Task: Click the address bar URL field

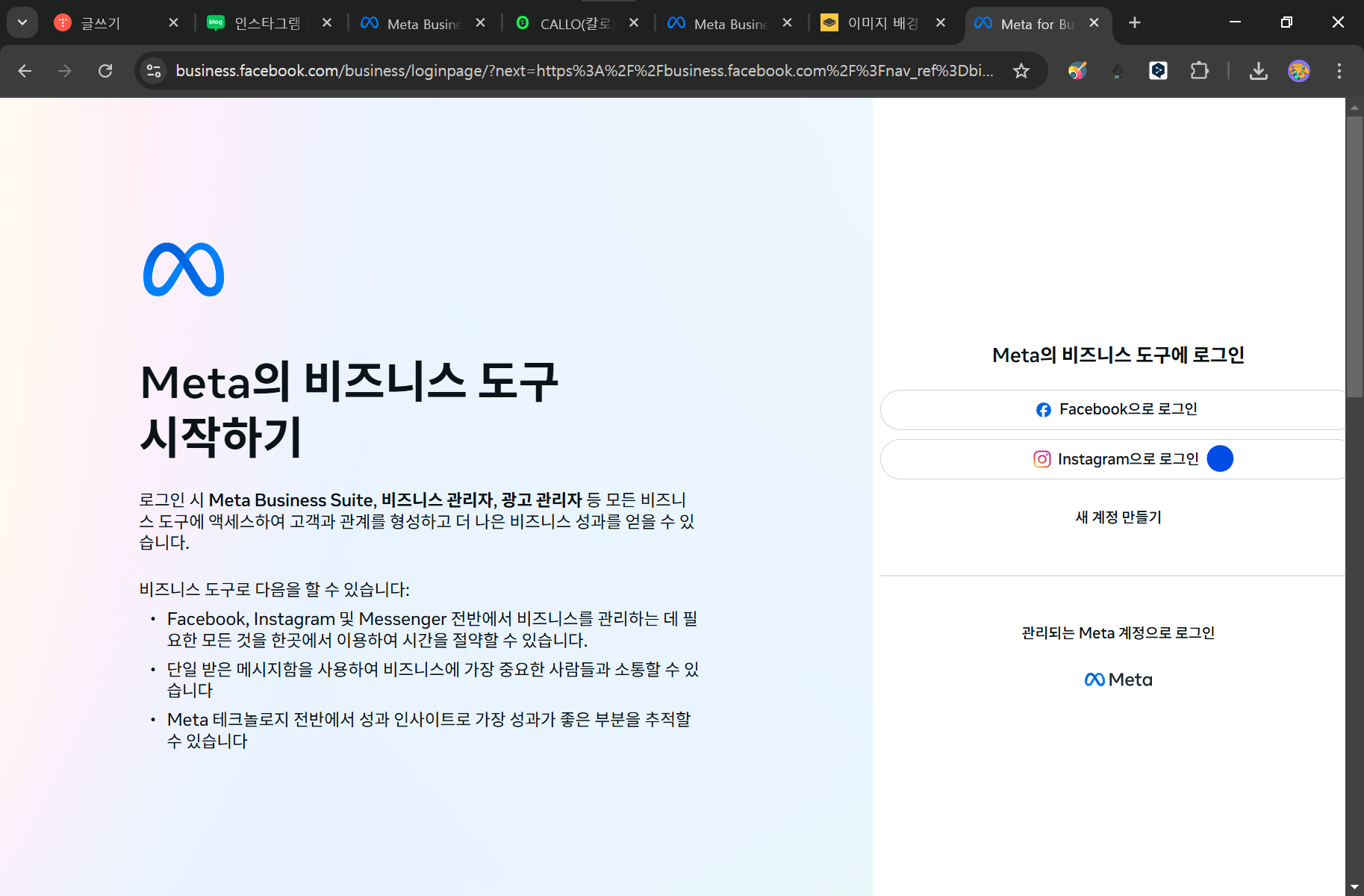Action: pyautogui.click(x=584, y=71)
